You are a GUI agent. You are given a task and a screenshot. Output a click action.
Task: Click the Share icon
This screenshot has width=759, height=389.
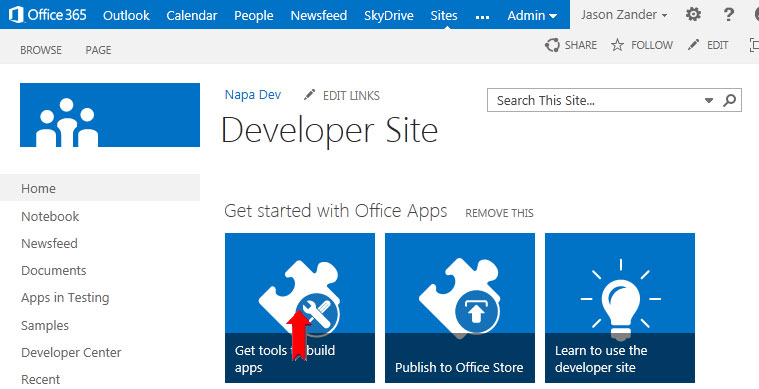(552, 45)
